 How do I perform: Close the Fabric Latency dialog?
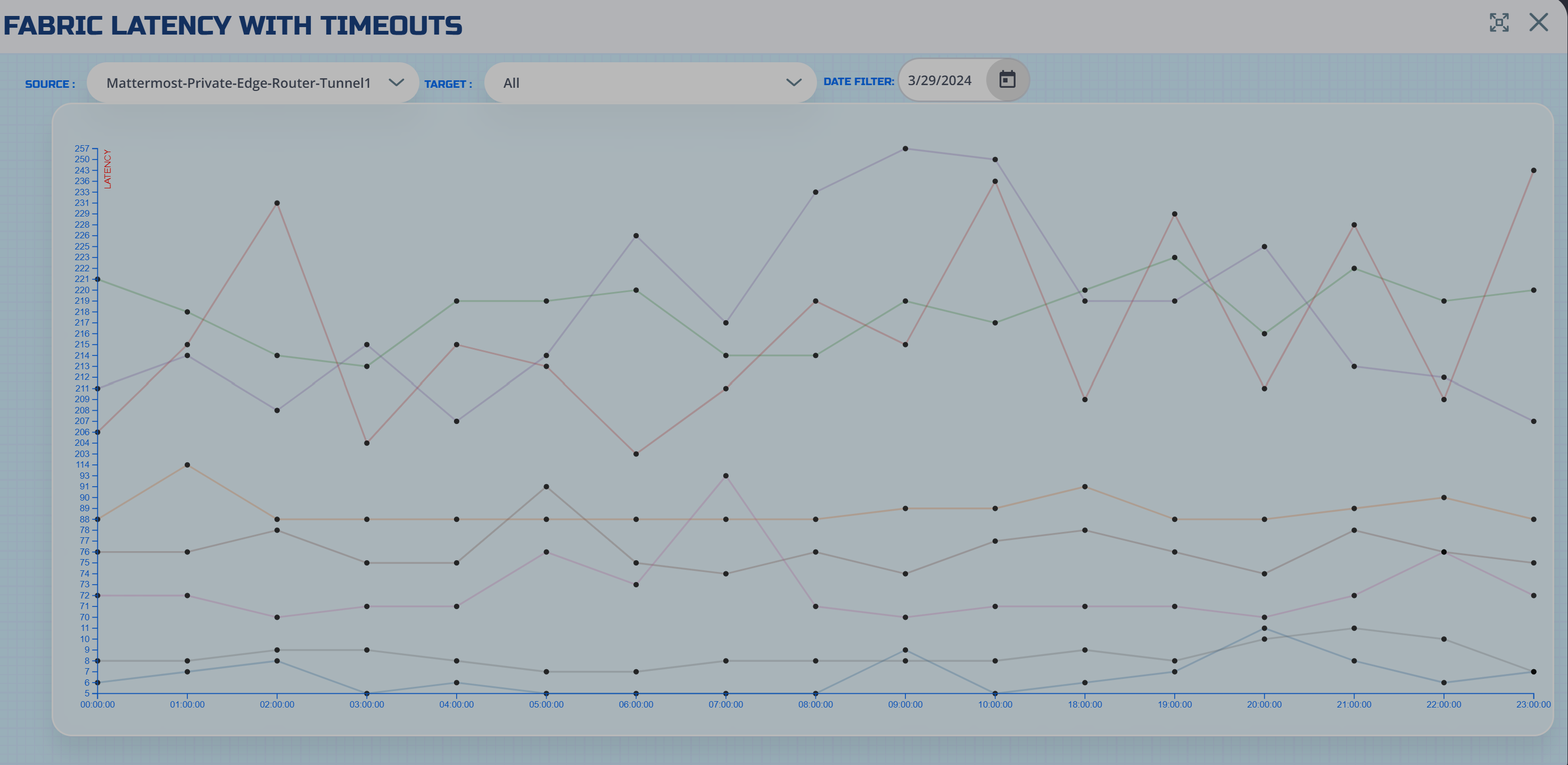click(1539, 22)
